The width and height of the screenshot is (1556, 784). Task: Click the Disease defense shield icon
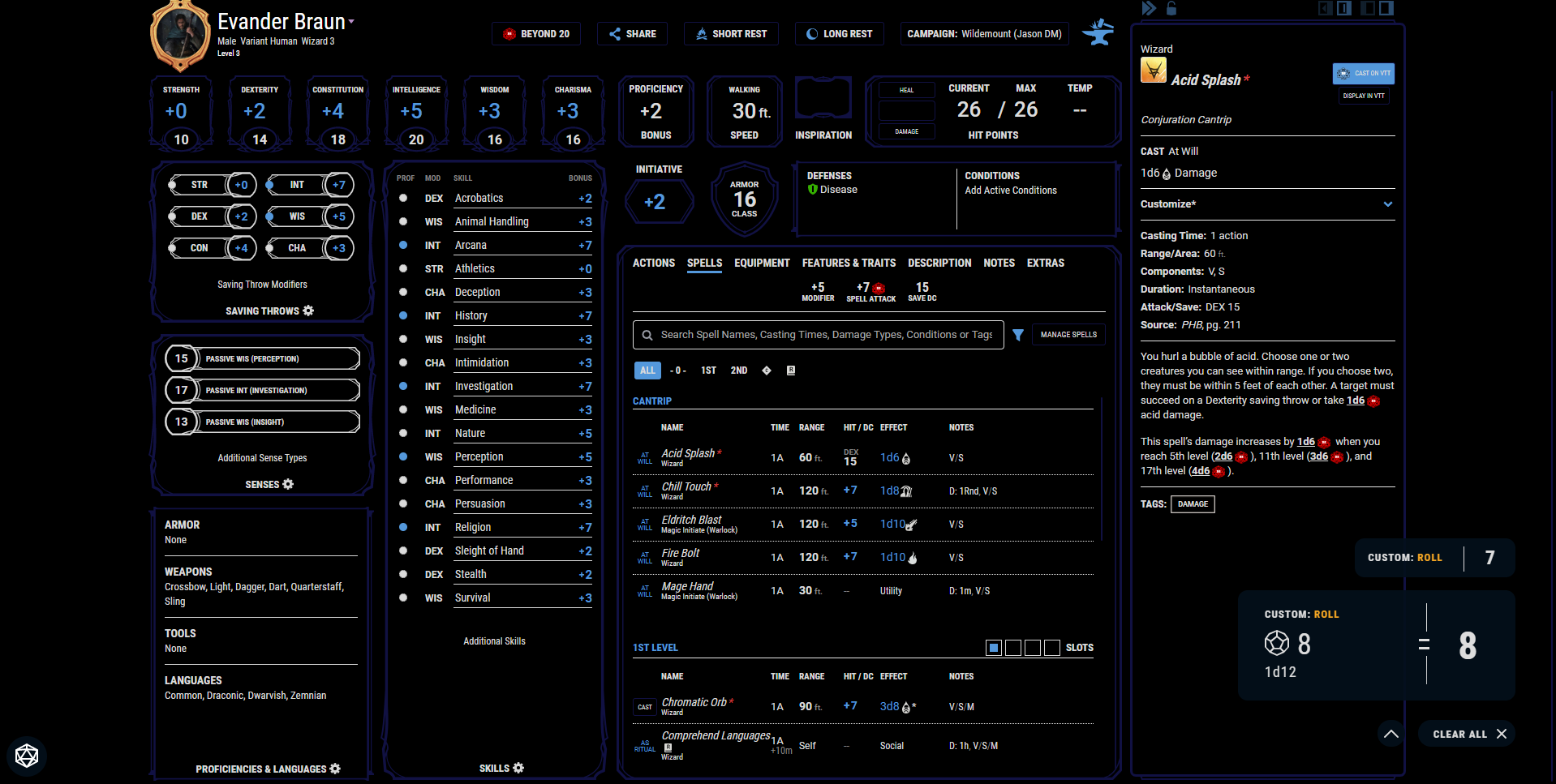[812, 190]
